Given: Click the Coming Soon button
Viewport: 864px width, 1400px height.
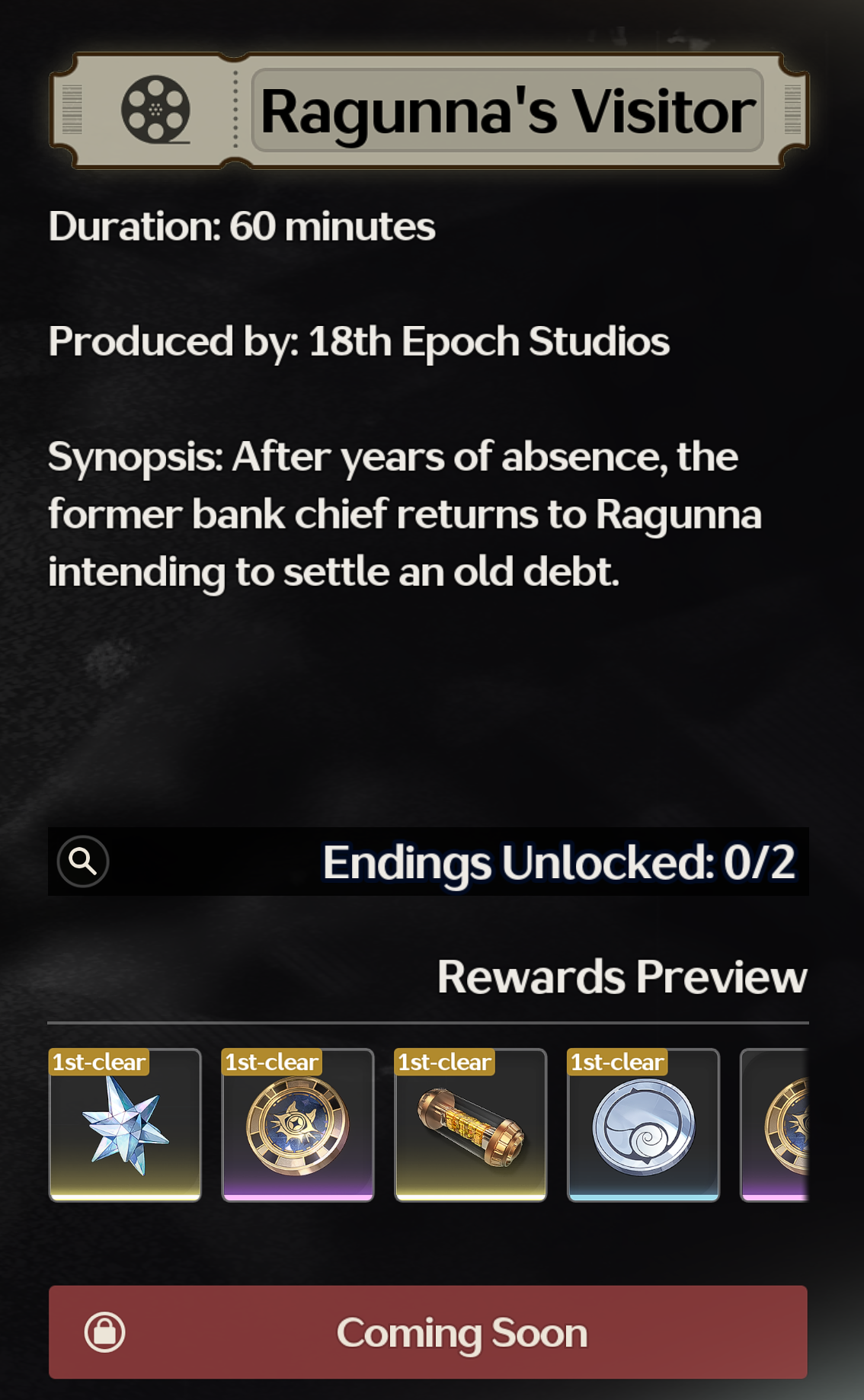Looking at the screenshot, I should (428, 1332).
